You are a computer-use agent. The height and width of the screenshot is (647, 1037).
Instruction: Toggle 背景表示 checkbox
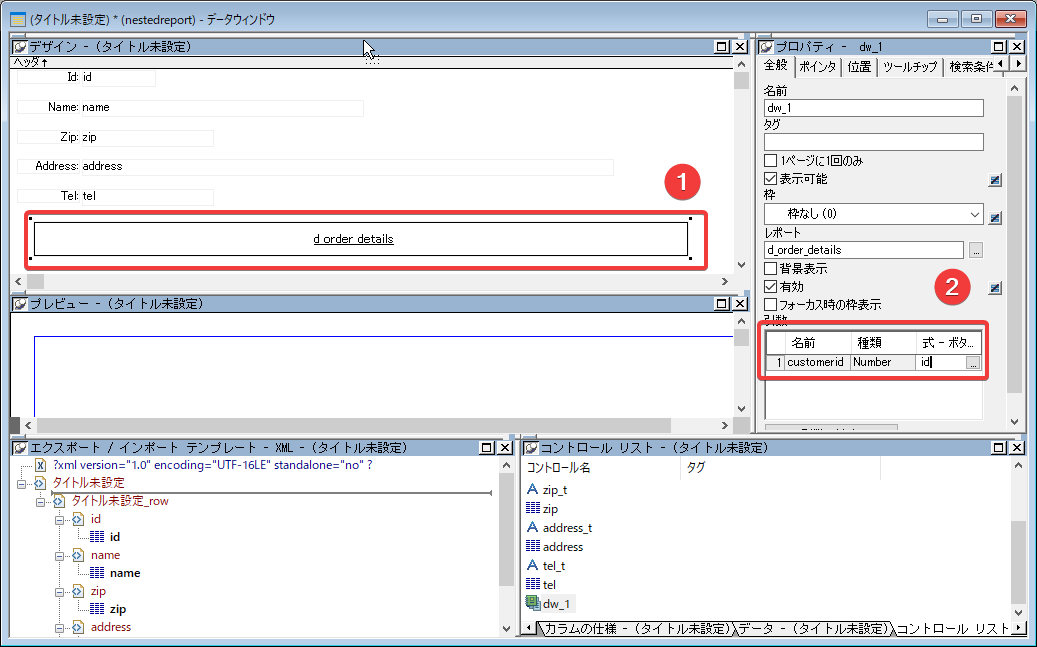(x=770, y=269)
